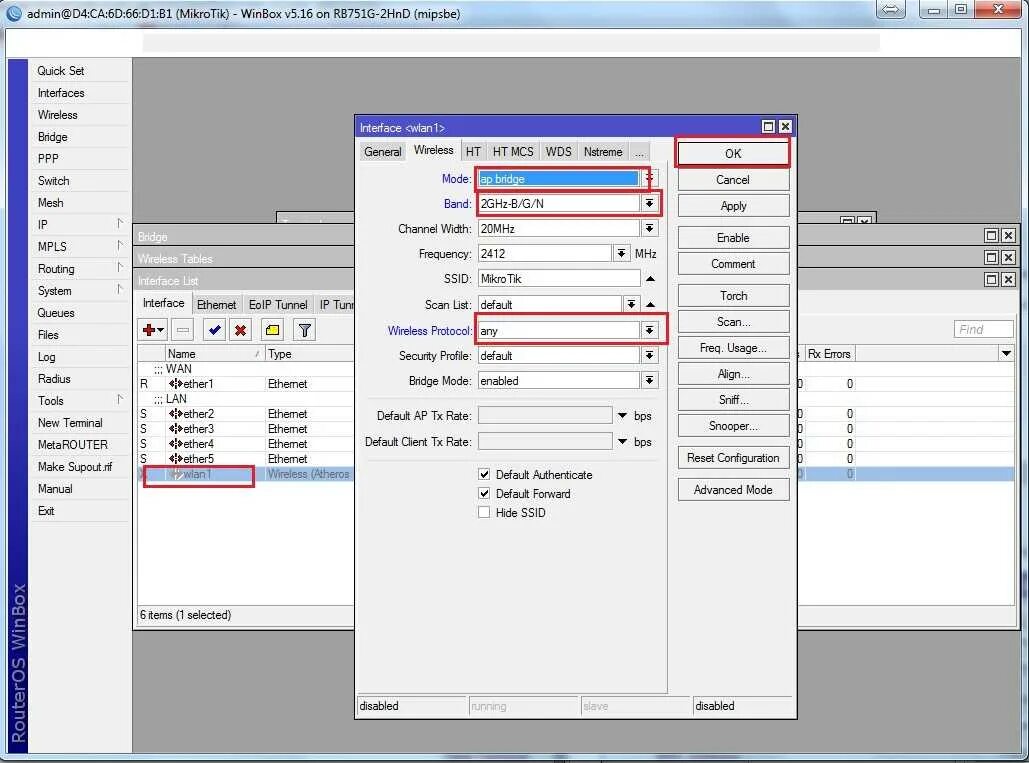
Task: Sort by the Name column header
Action: pyautogui.click(x=215, y=354)
